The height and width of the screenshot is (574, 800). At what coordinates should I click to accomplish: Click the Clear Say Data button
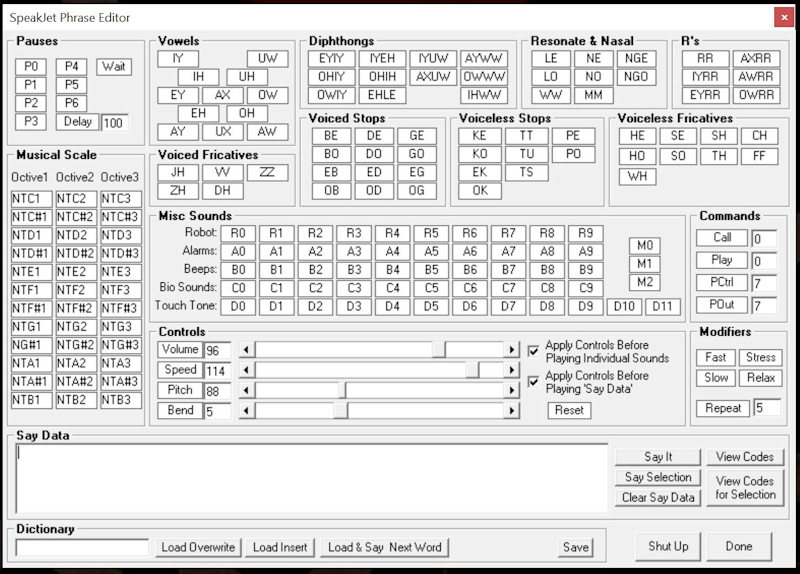pos(657,497)
